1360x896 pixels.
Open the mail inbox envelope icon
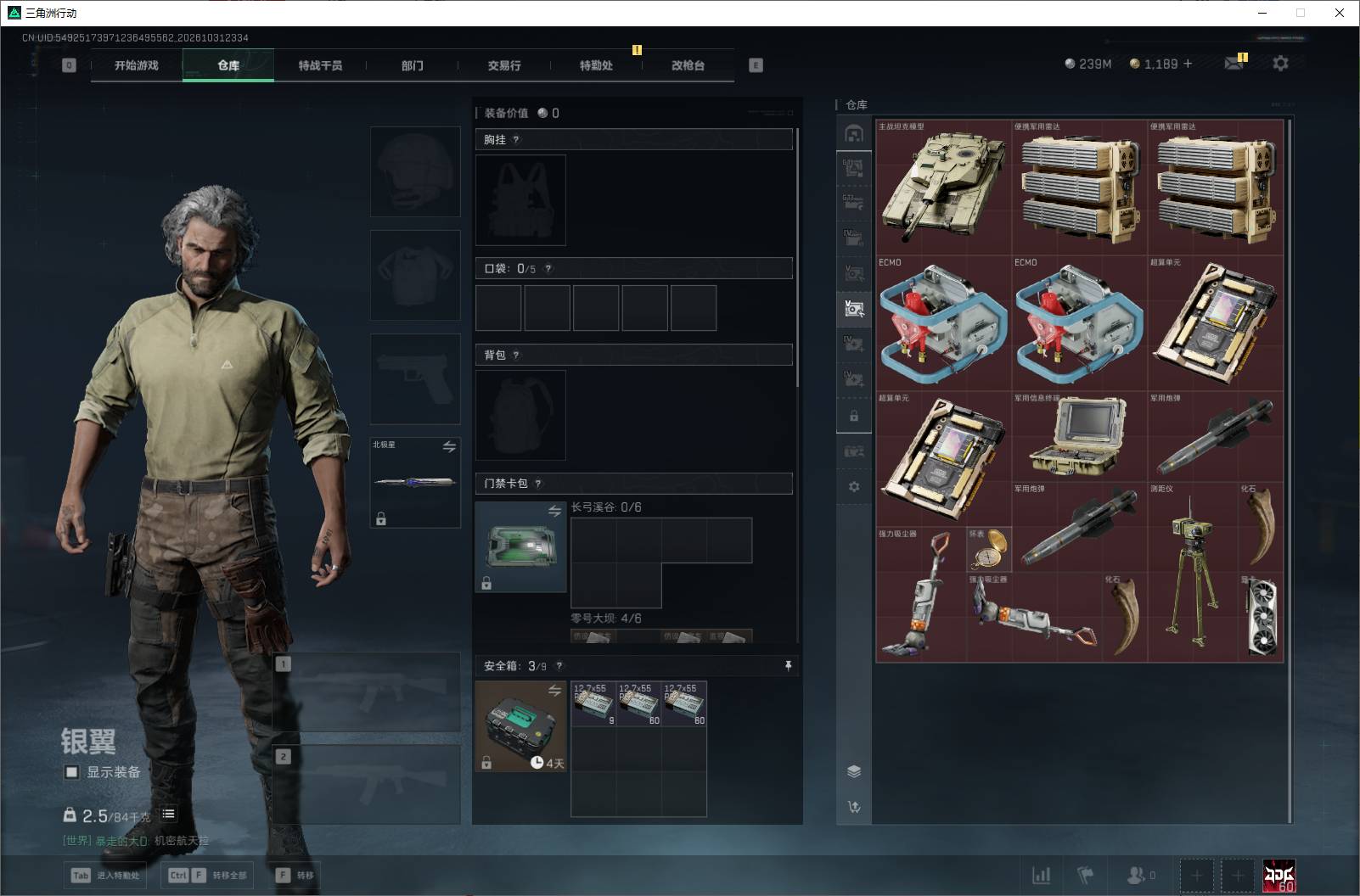[1234, 64]
